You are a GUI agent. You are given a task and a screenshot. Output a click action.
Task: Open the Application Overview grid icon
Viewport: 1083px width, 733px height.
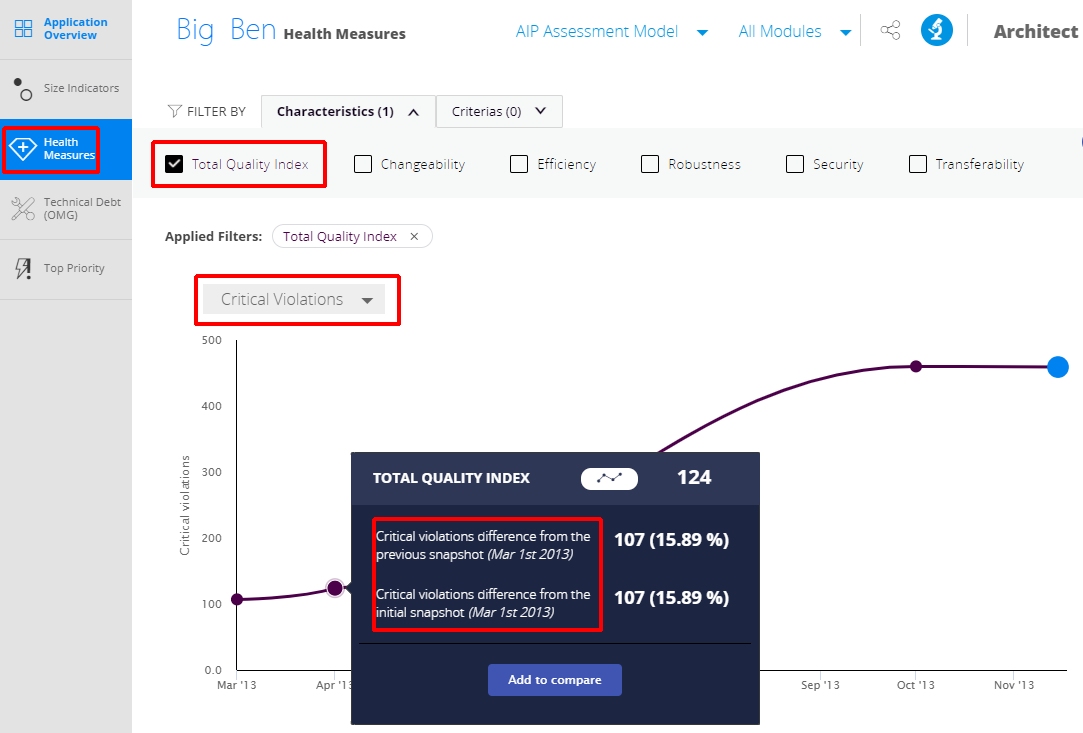pyautogui.click(x=23, y=28)
